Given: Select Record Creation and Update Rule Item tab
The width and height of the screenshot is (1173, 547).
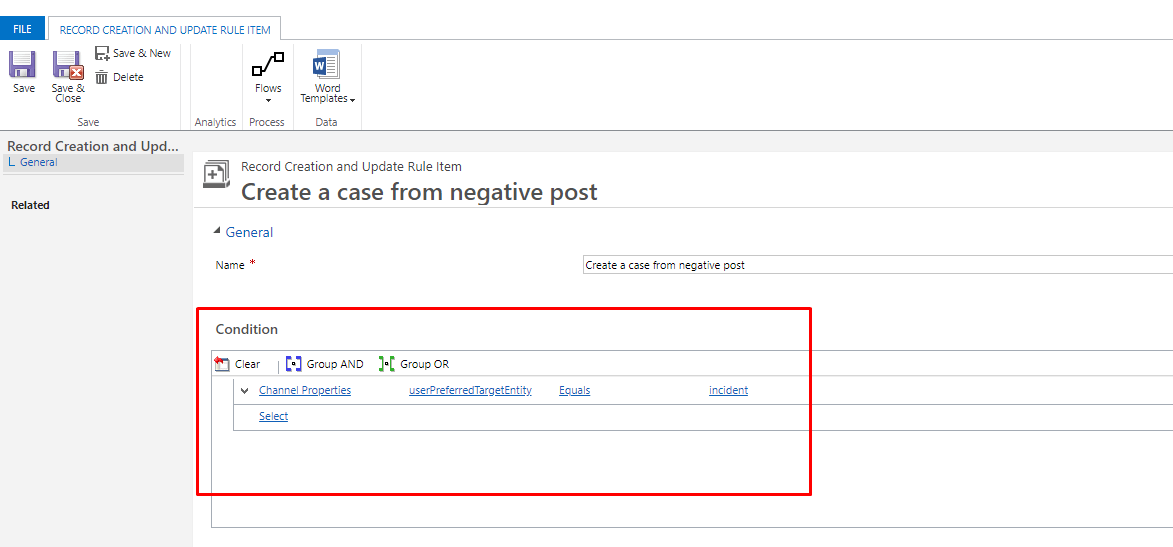Looking at the screenshot, I should 165,30.
